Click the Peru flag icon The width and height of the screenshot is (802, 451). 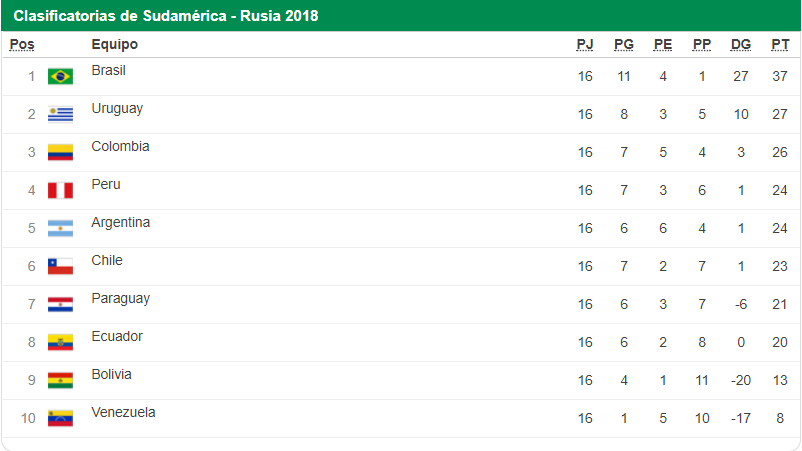point(60,190)
